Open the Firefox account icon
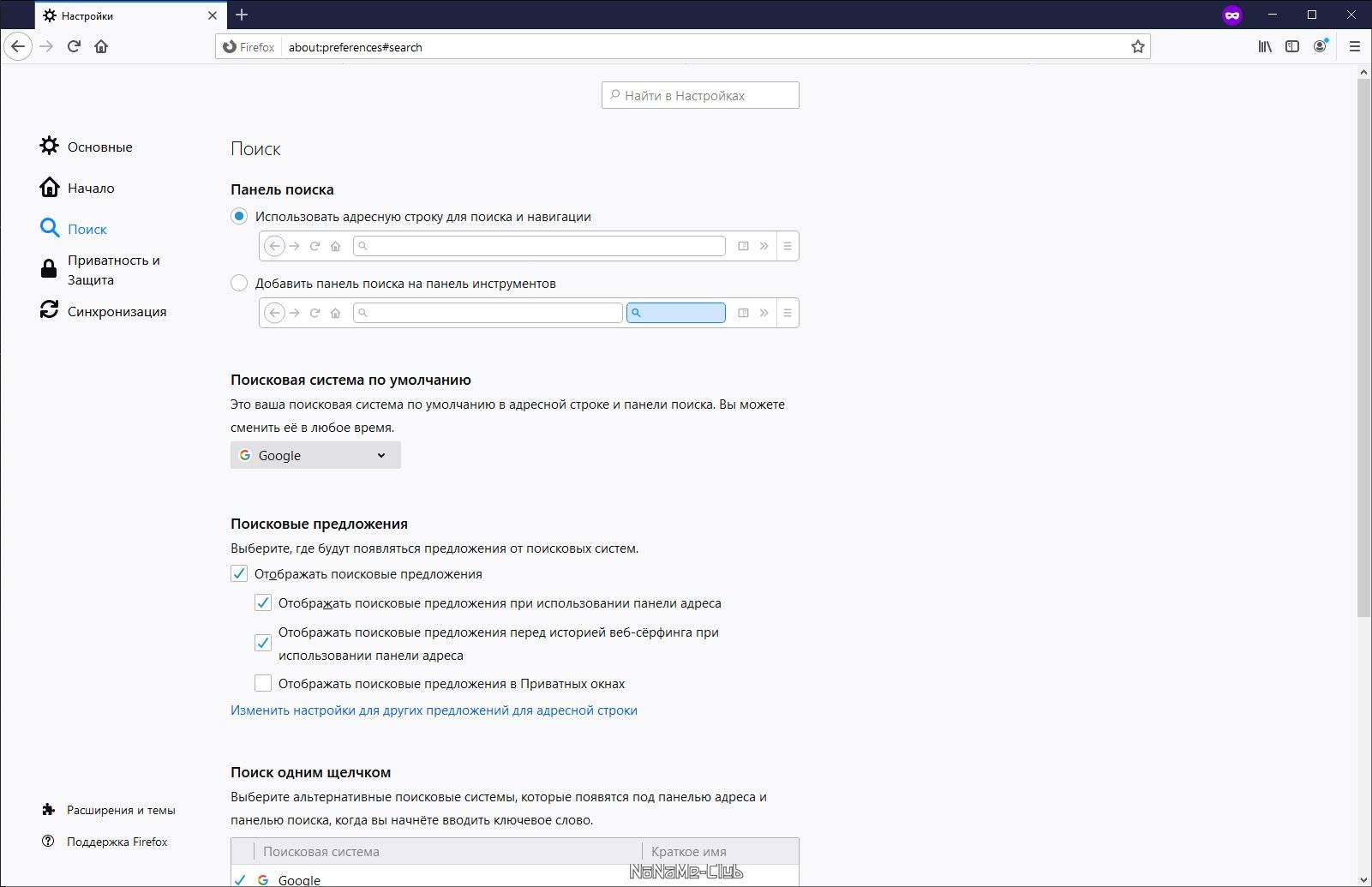The width and height of the screenshot is (1372, 887). click(1320, 46)
